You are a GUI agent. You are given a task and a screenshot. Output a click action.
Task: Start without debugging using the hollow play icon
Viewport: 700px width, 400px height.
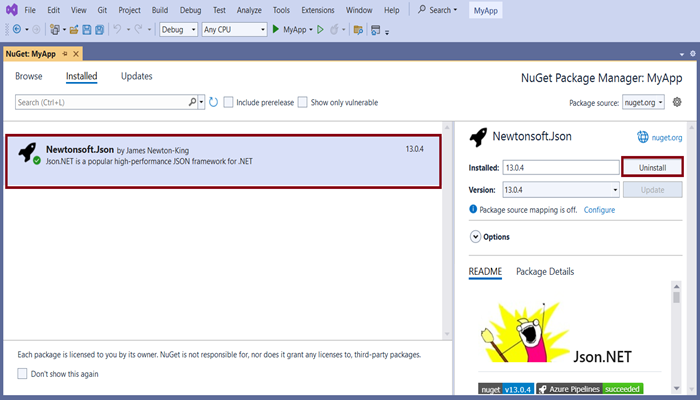320,30
